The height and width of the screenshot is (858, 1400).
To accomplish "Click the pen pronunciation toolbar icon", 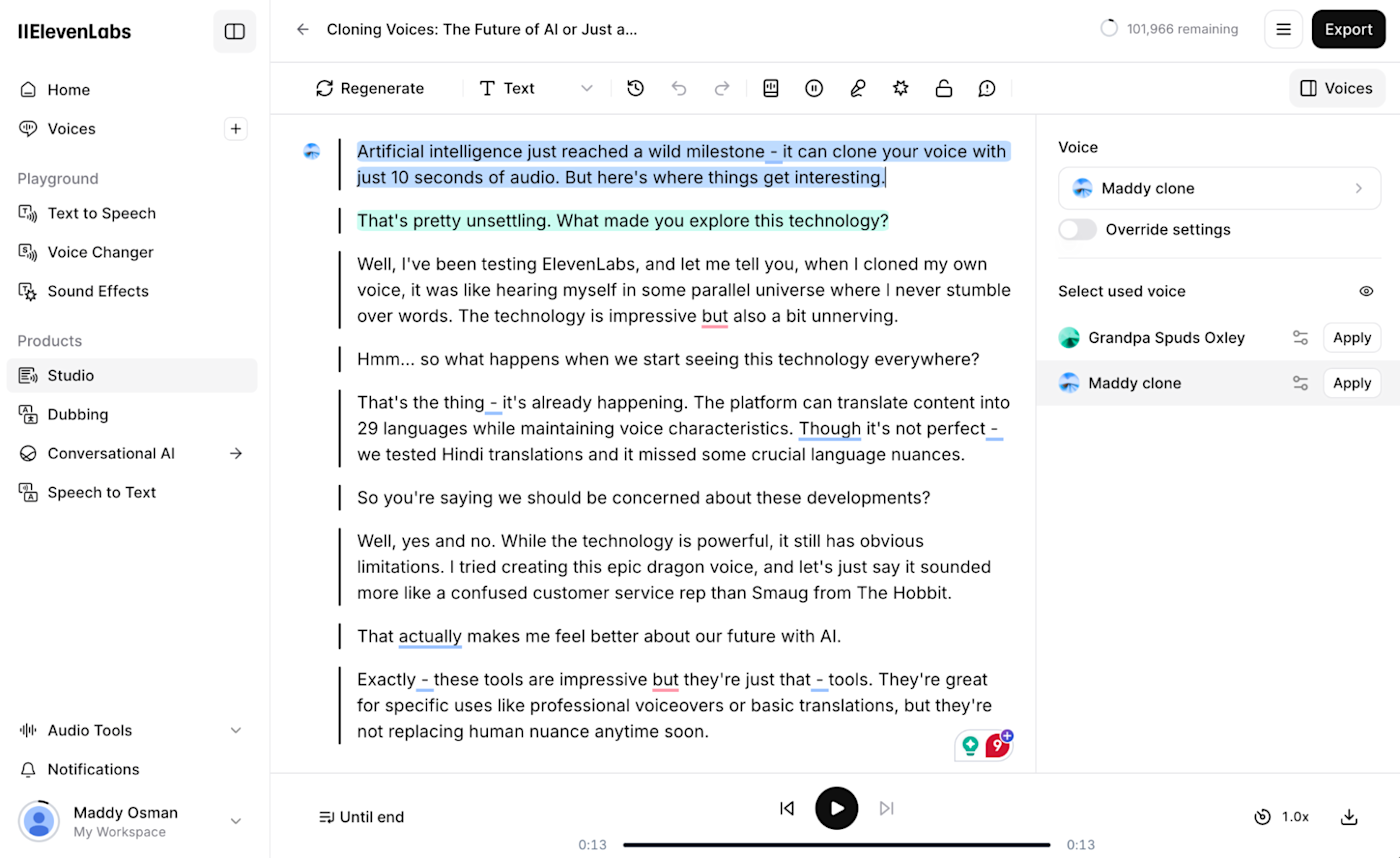I will (857, 88).
